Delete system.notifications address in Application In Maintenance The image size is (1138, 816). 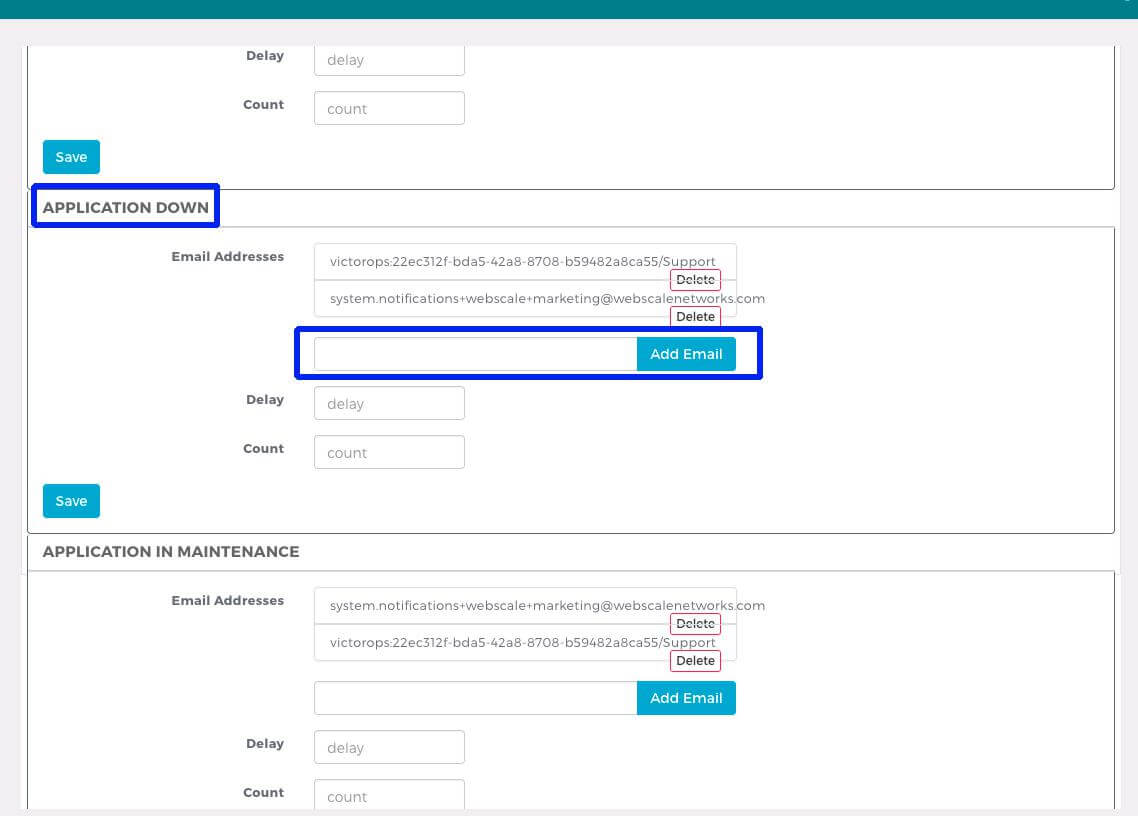(x=695, y=624)
